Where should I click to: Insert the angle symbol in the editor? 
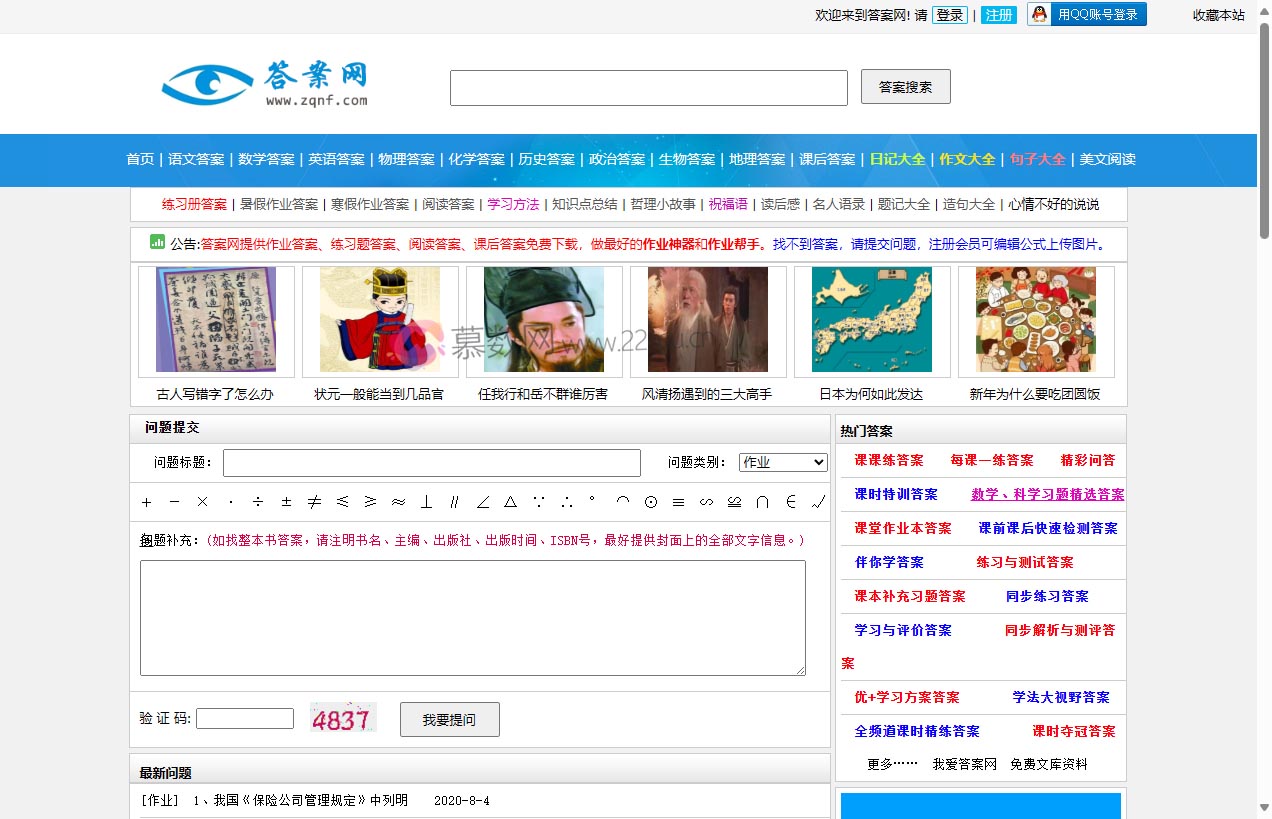pos(481,502)
